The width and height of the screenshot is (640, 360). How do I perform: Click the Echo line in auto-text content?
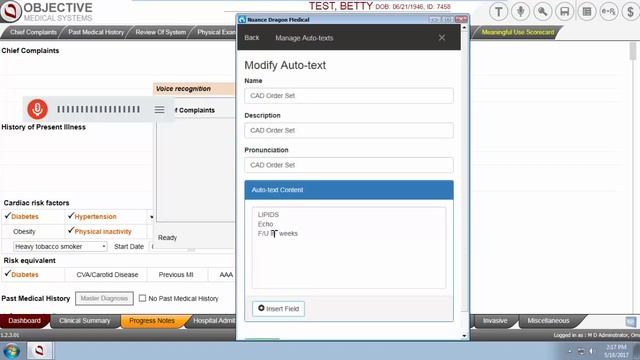pyautogui.click(x=265, y=224)
